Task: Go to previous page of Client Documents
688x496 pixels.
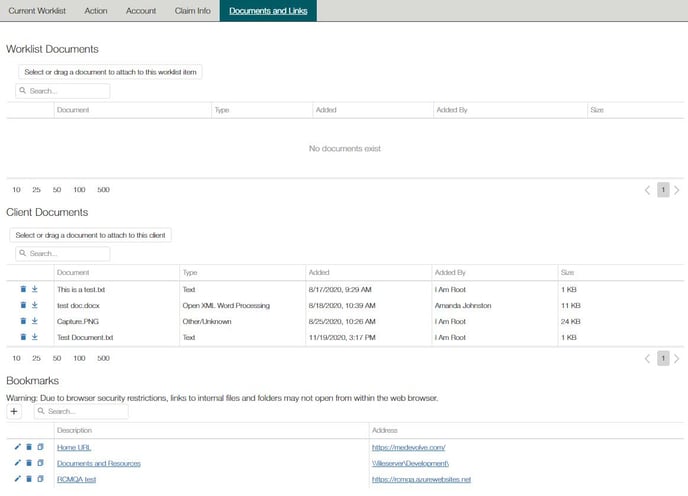Action: (x=647, y=358)
